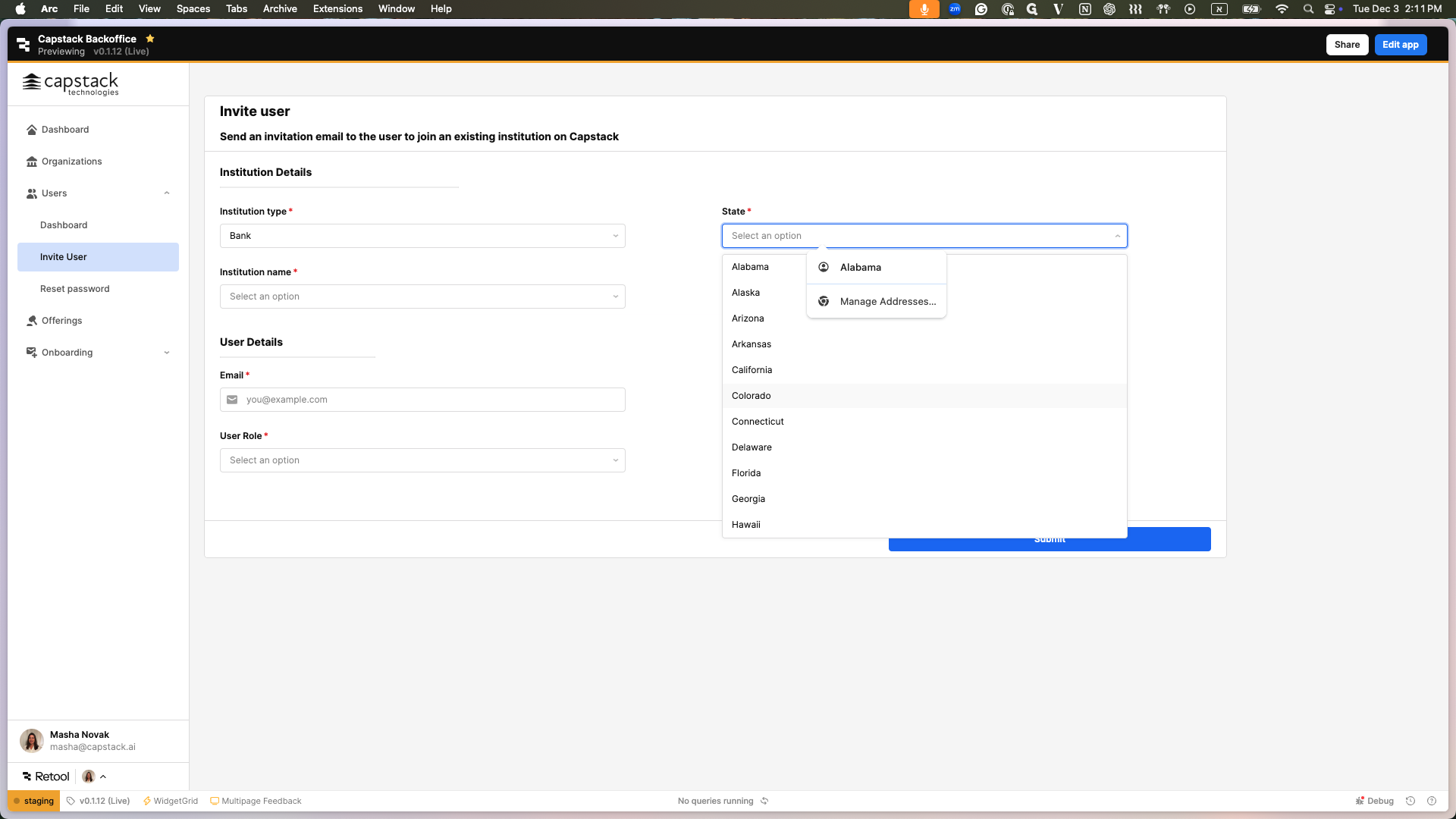Open the Extensions menu in menu bar
The width and height of the screenshot is (1456, 819).
pos(337,9)
